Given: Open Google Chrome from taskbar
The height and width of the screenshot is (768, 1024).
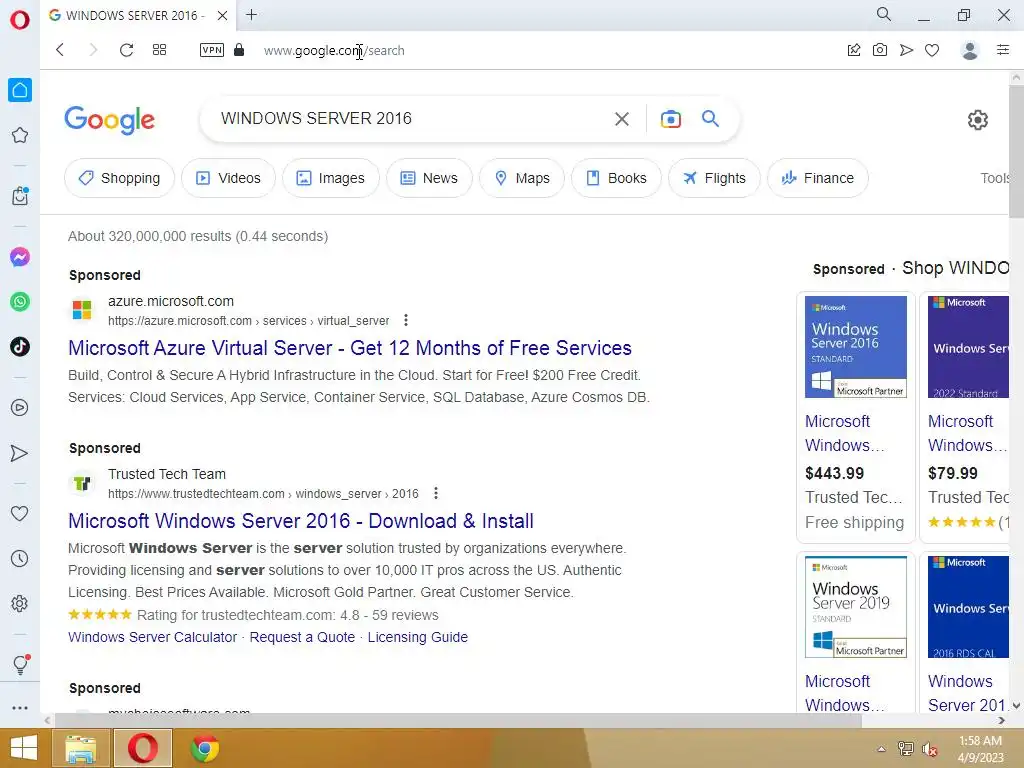Looking at the screenshot, I should tap(204, 748).
